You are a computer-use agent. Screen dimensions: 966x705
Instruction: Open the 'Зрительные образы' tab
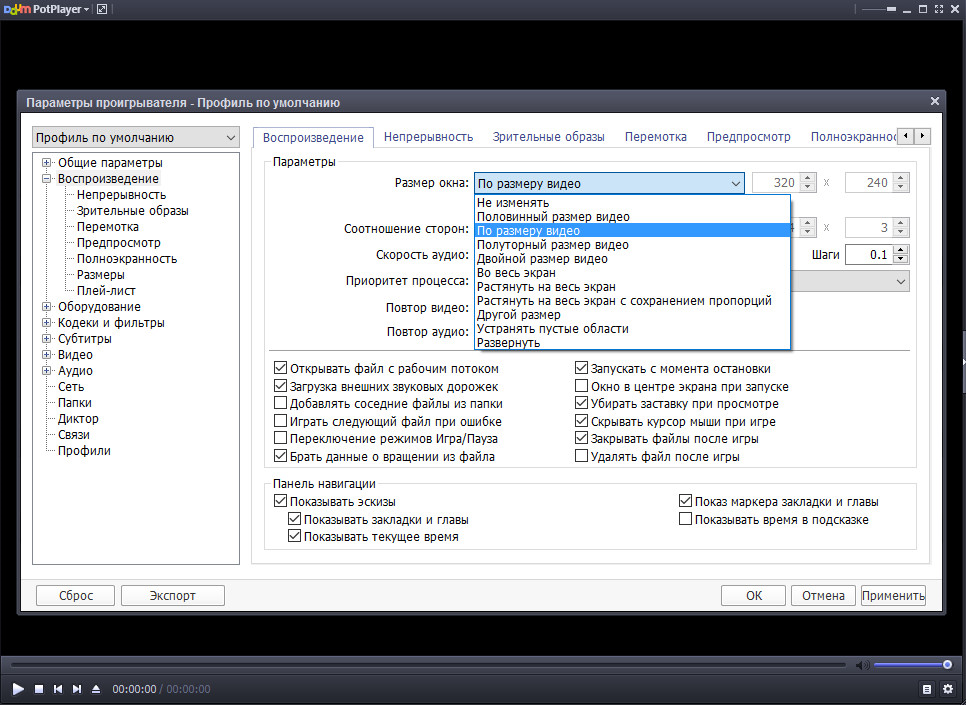coord(548,137)
